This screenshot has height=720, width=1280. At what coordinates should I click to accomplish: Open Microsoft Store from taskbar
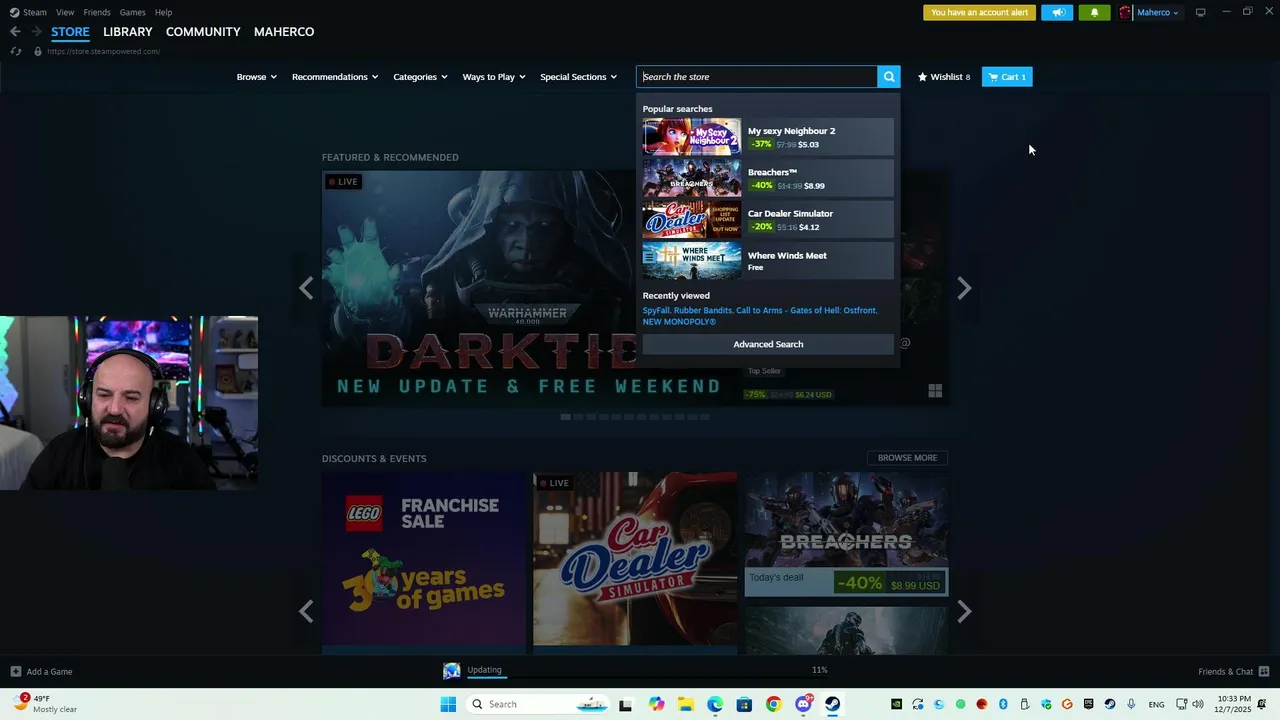click(x=744, y=704)
